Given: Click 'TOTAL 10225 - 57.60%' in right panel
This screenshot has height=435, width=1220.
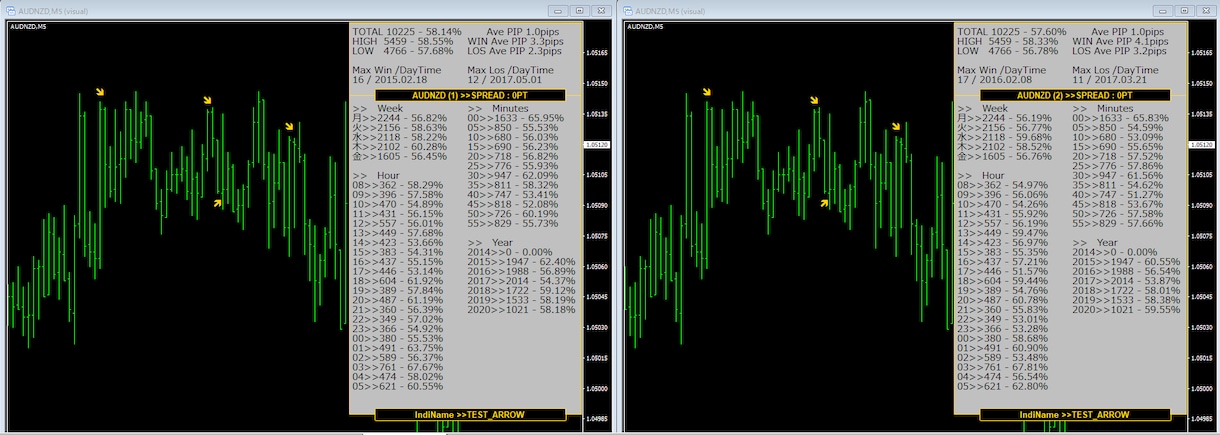Looking at the screenshot, I should 1012,32.
